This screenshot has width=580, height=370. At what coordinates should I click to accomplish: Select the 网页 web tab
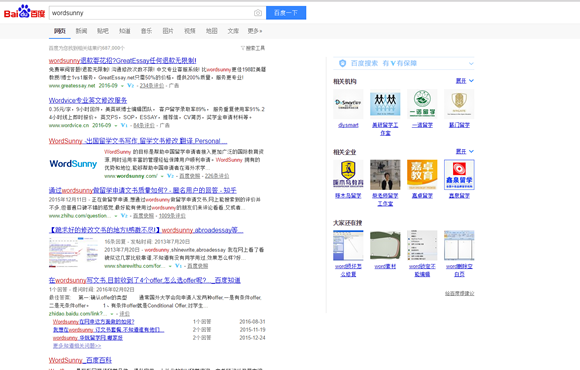point(60,31)
